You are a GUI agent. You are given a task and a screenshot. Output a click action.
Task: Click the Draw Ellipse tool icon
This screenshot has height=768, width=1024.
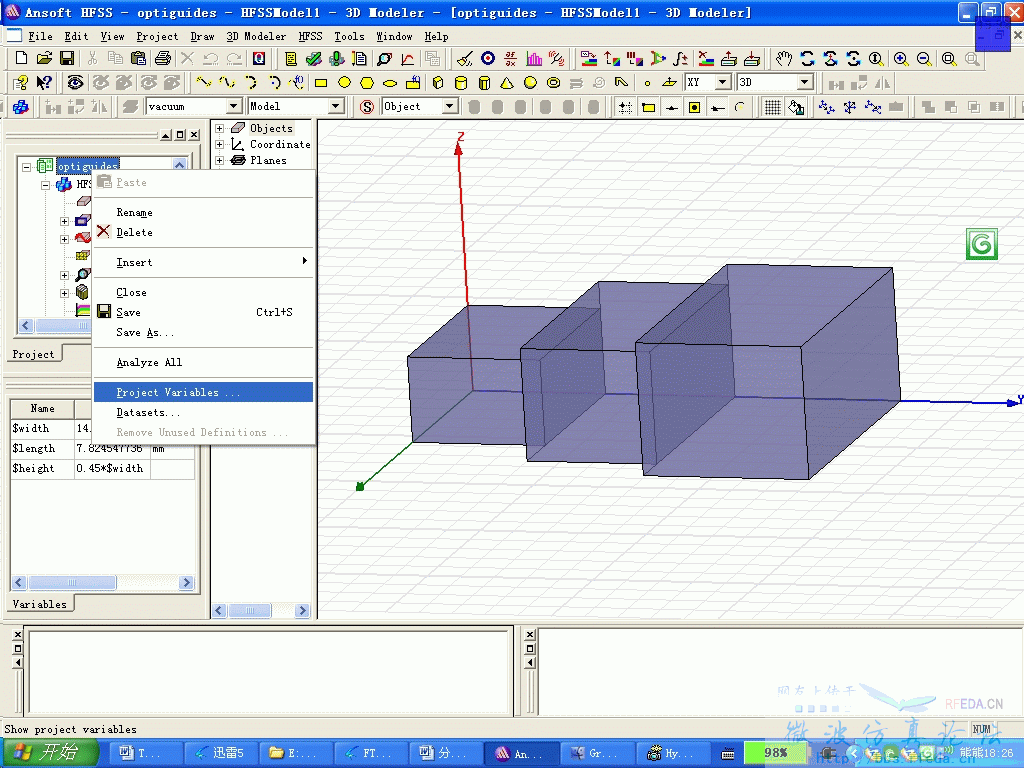tap(390, 83)
